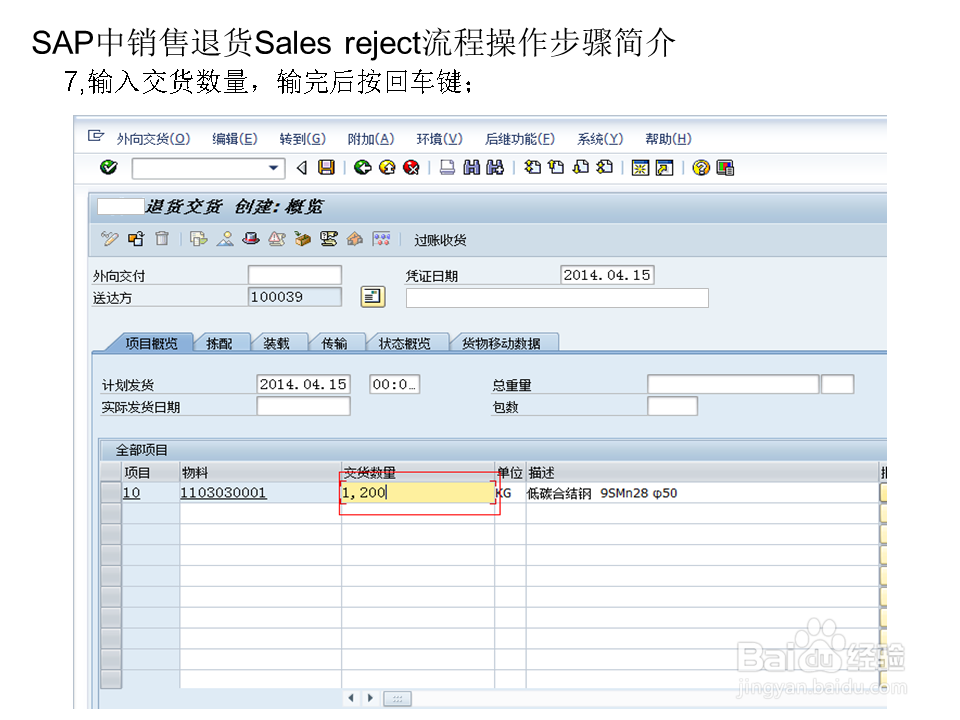The image size is (960, 720).
Task: Click the Print icon
Action: pos(448,167)
